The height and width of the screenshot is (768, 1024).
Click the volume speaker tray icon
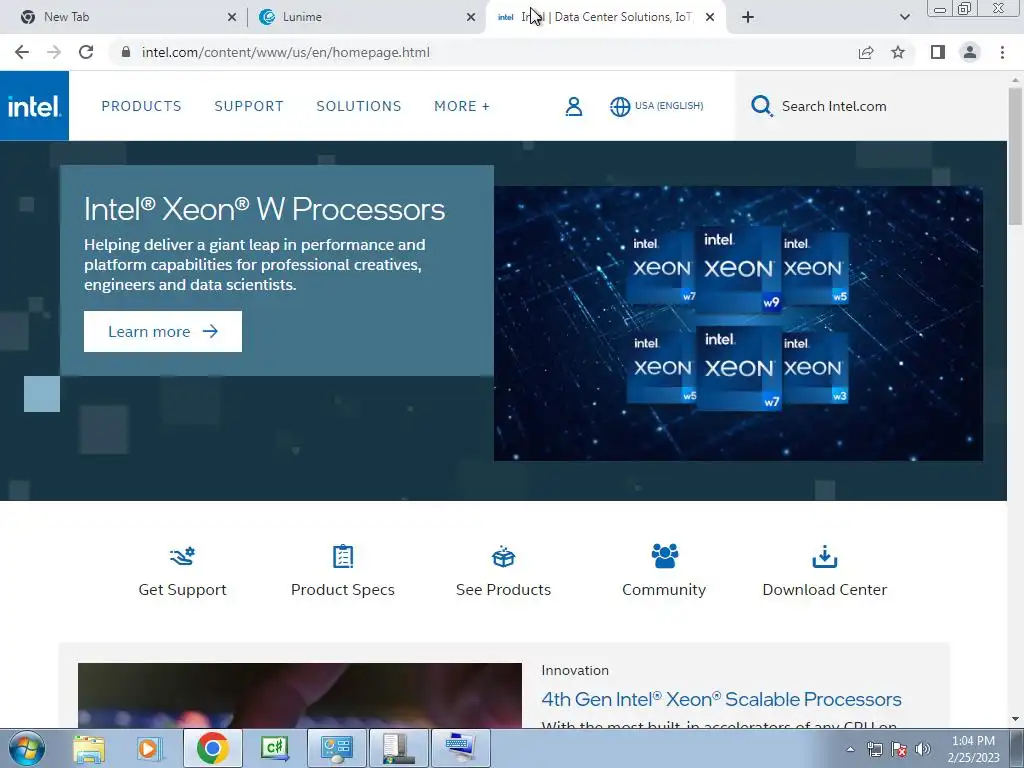[x=923, y=749]
